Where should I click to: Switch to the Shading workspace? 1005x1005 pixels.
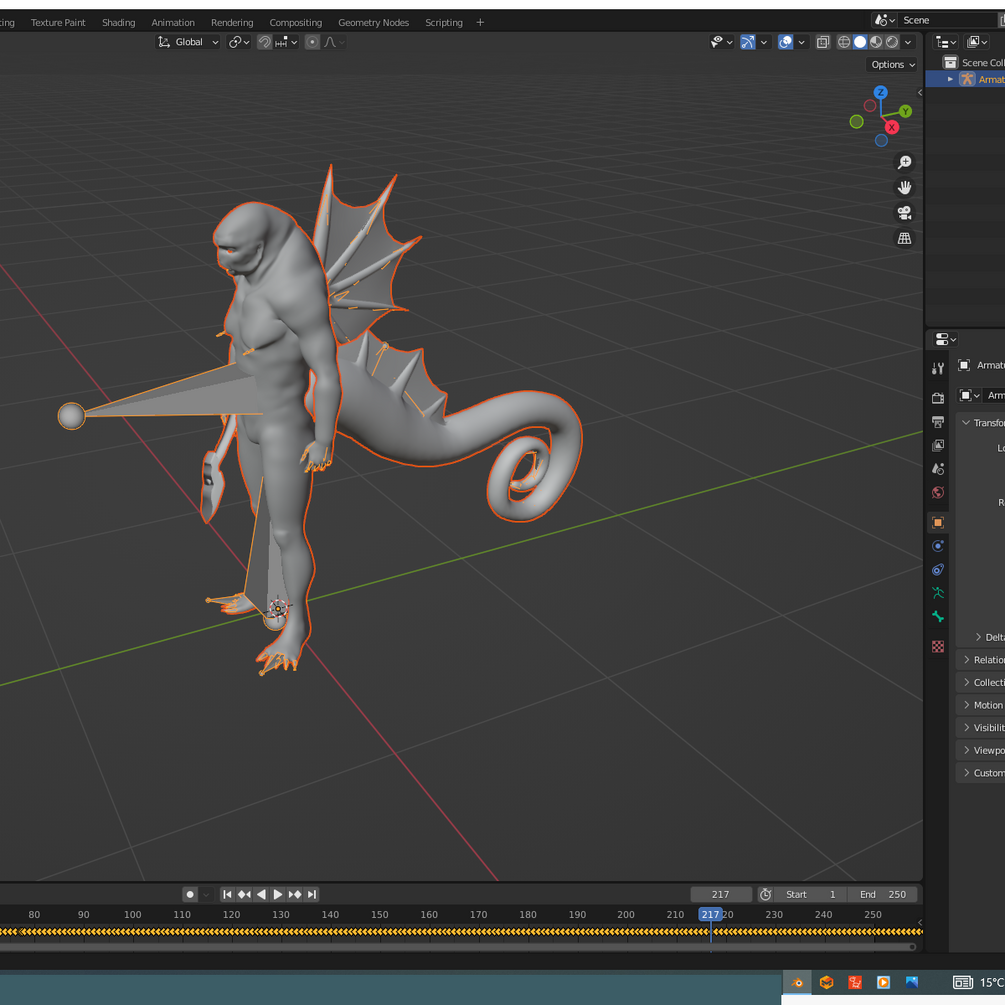pyautogui.click(x=119, y=22)
